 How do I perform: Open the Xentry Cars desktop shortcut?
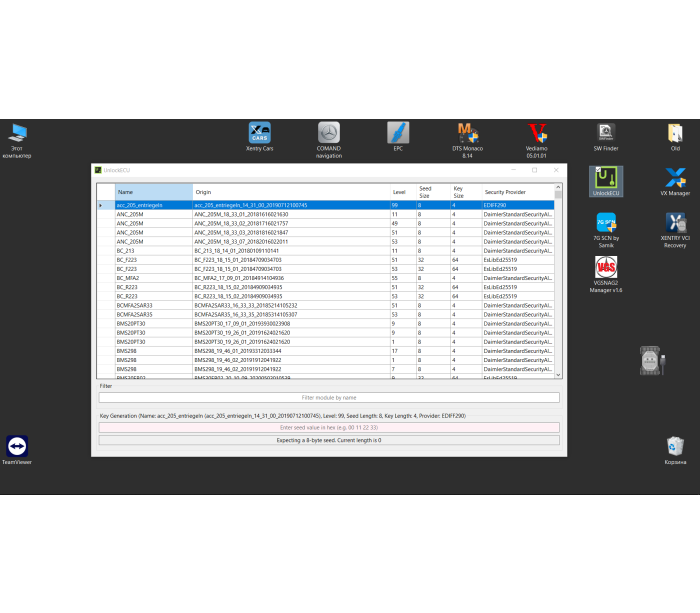coord(259,133)
